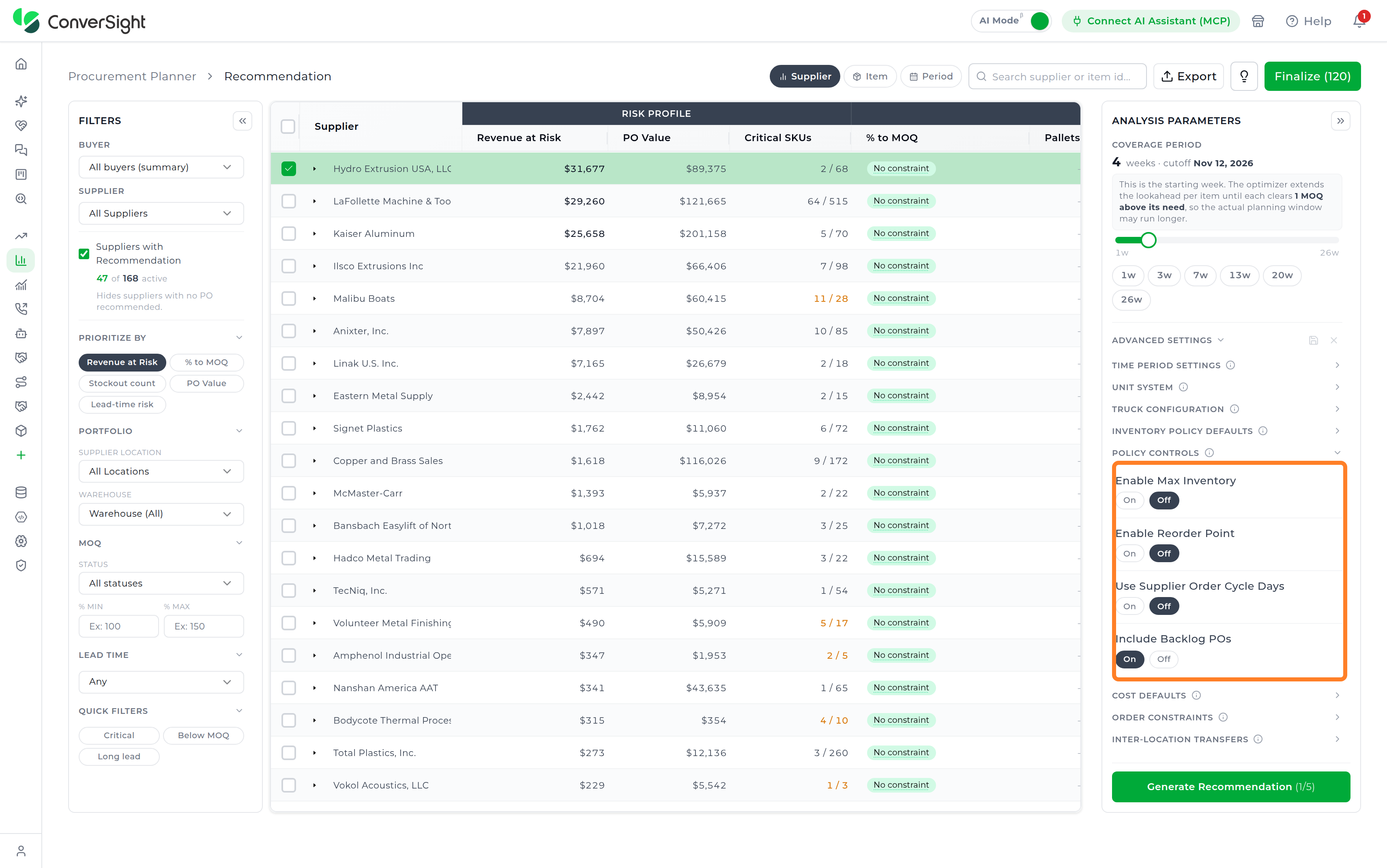Open the cube package icon in the sidebar

pos(21,431)
